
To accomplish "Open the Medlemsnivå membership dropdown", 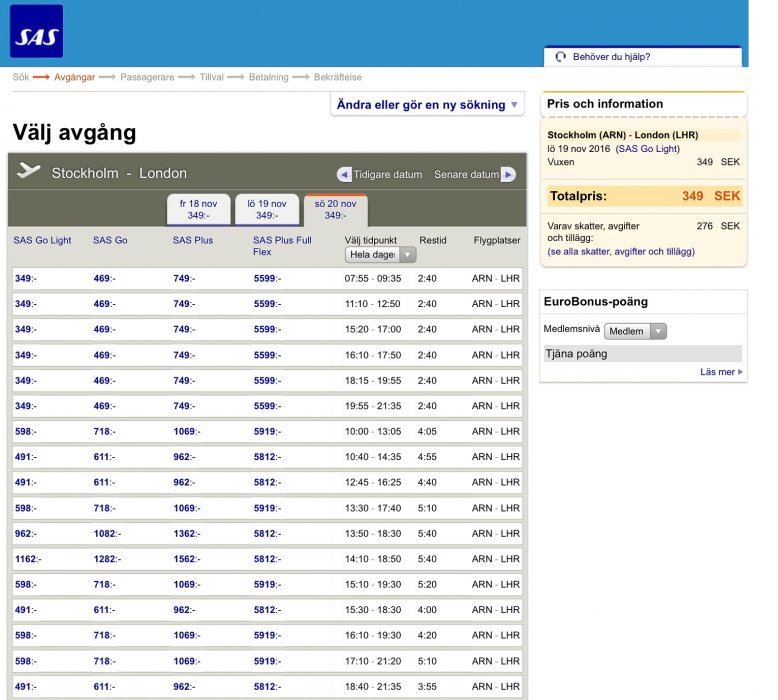I will 635,331.
